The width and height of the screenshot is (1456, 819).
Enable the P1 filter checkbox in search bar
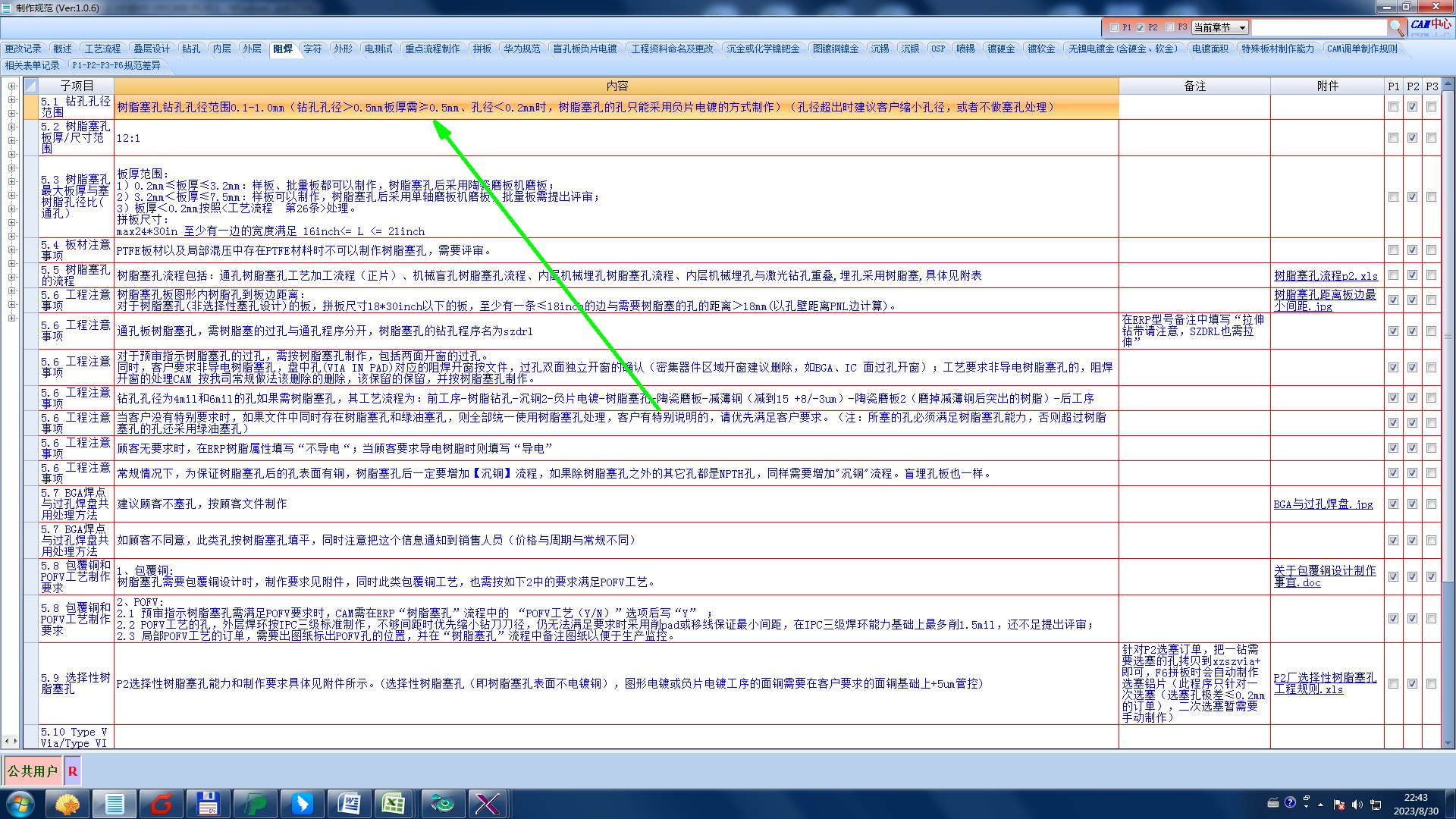click(x=1114, y=27)
